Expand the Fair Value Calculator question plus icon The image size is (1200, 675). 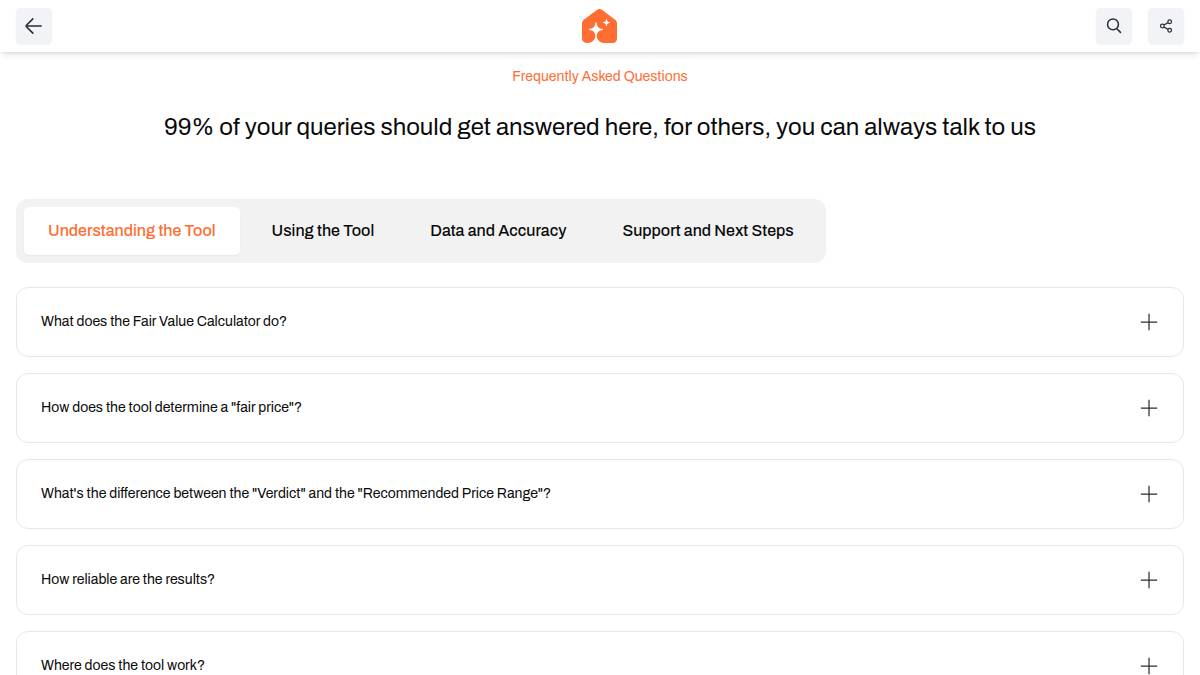1148,322
